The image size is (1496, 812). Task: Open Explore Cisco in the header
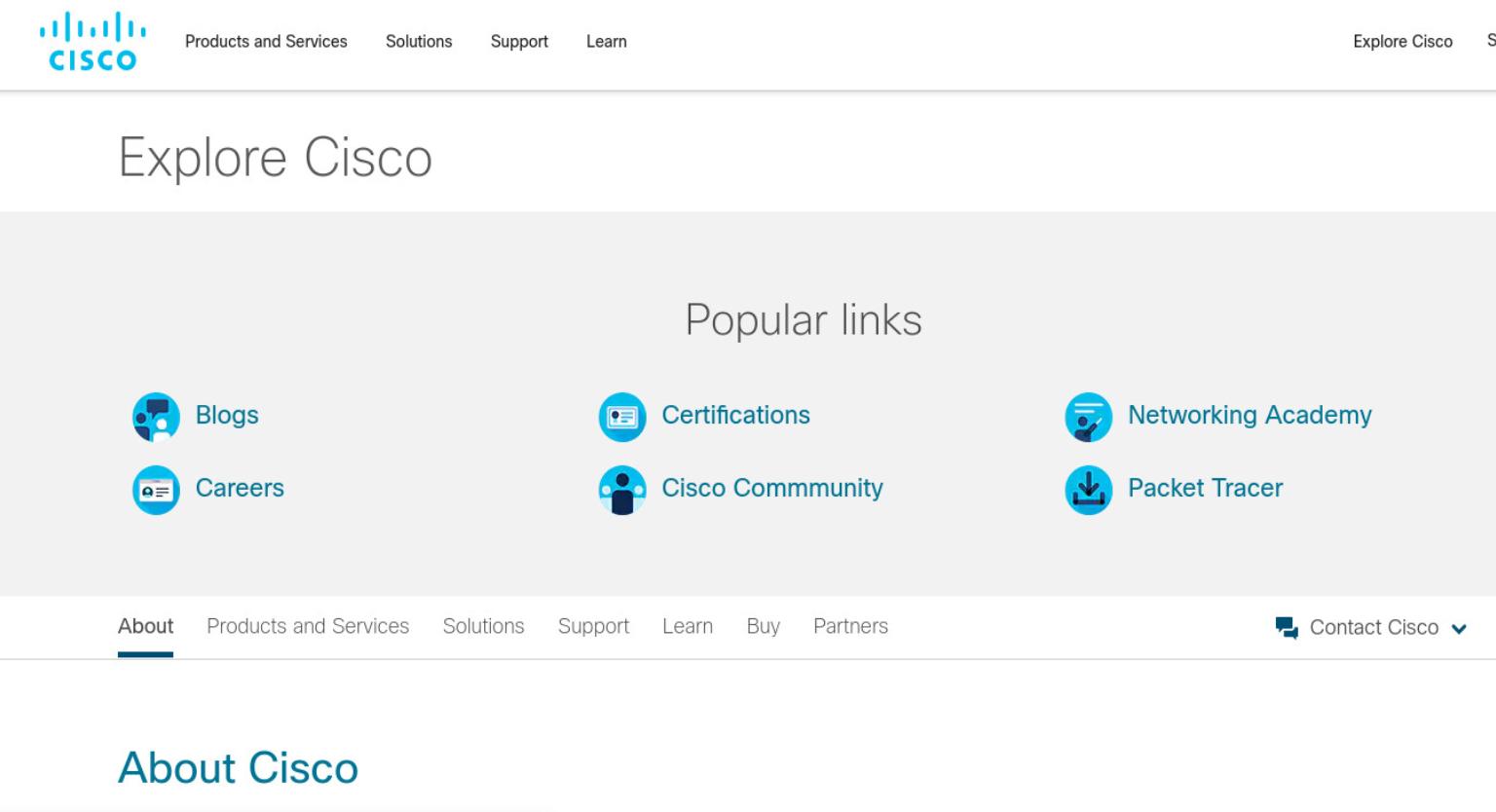[1402, 42]
